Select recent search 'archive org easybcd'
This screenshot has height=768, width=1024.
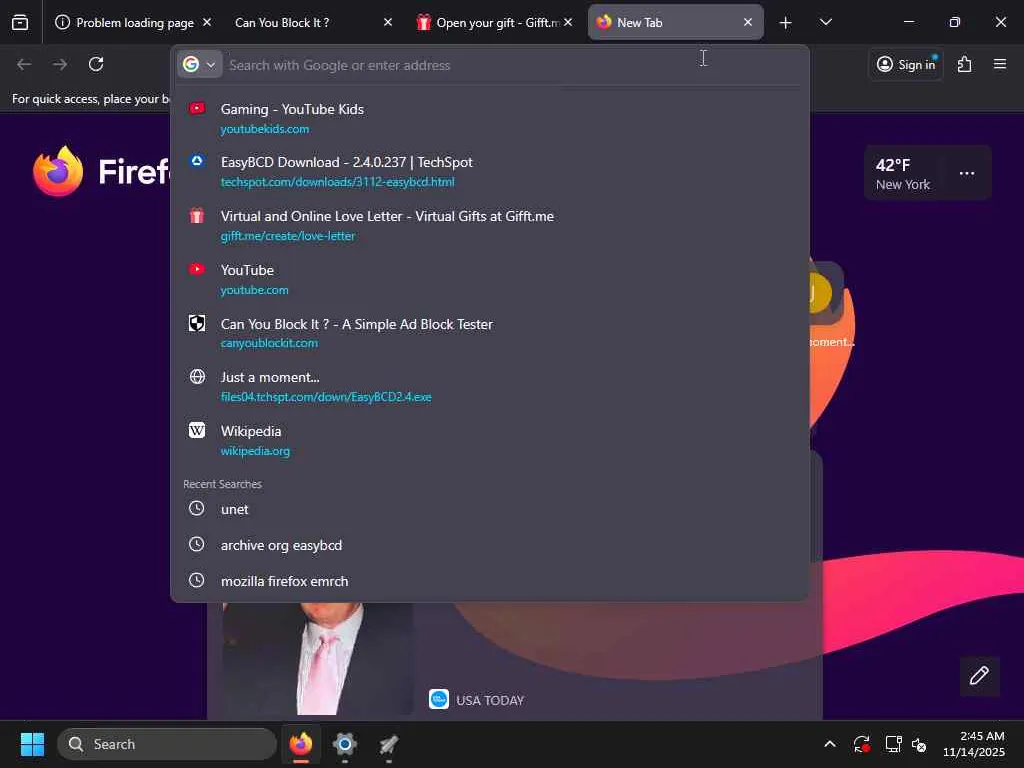(490, 545)
